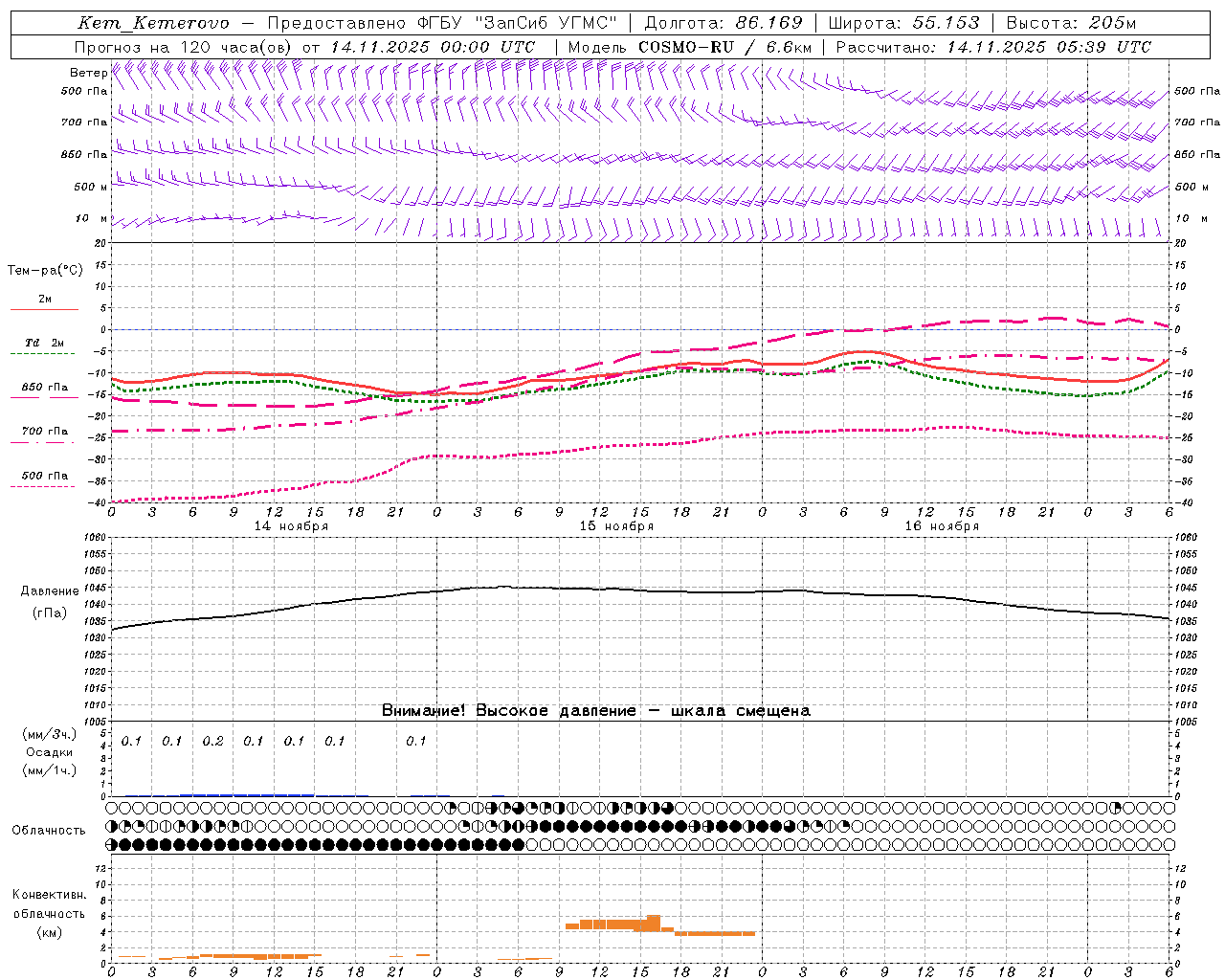Click the (гПа) unit under Давление

tap(50, 613)
